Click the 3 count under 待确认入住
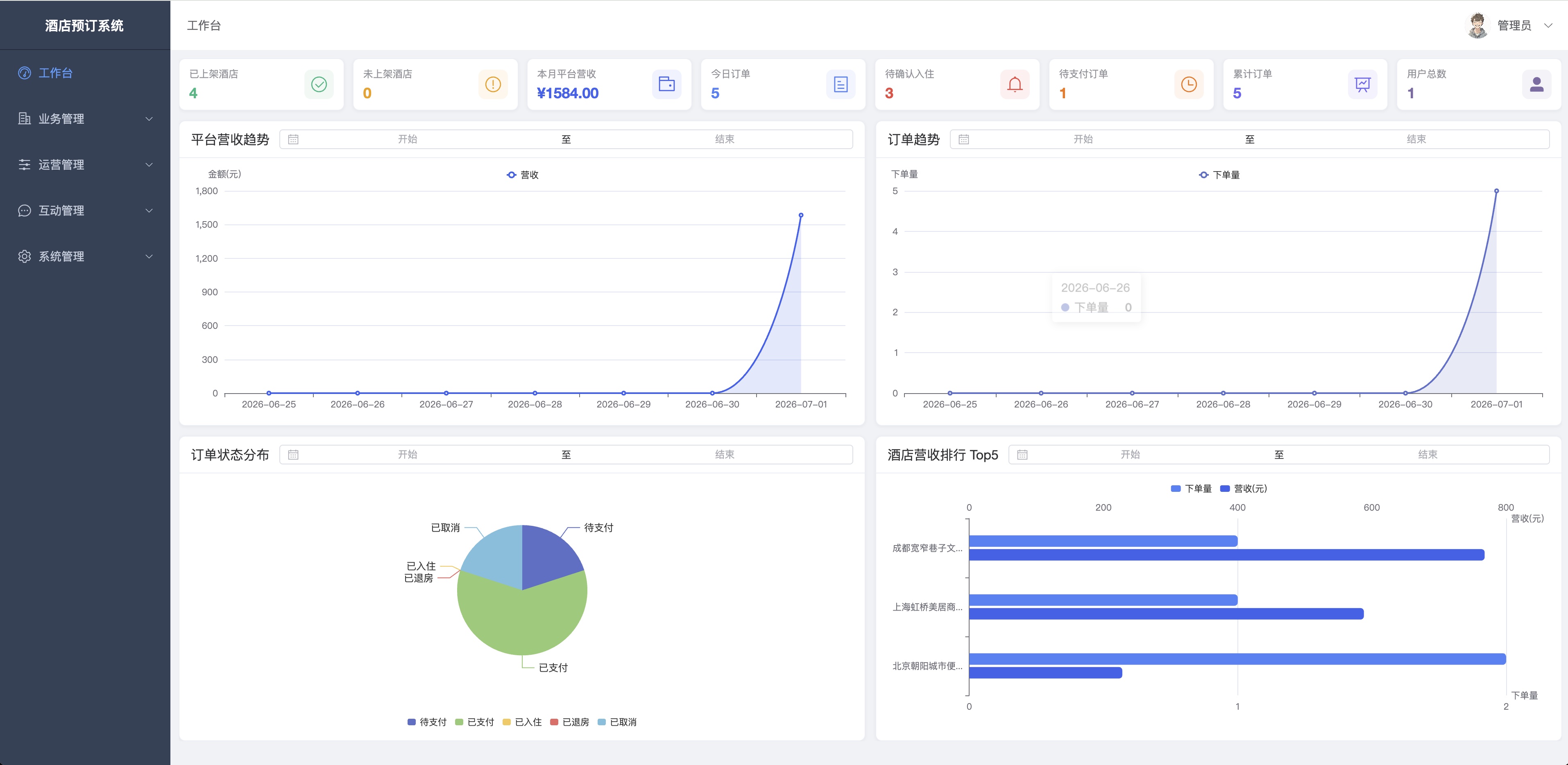The height and width of the screenshot is (765, 1568). pos(889,93)
